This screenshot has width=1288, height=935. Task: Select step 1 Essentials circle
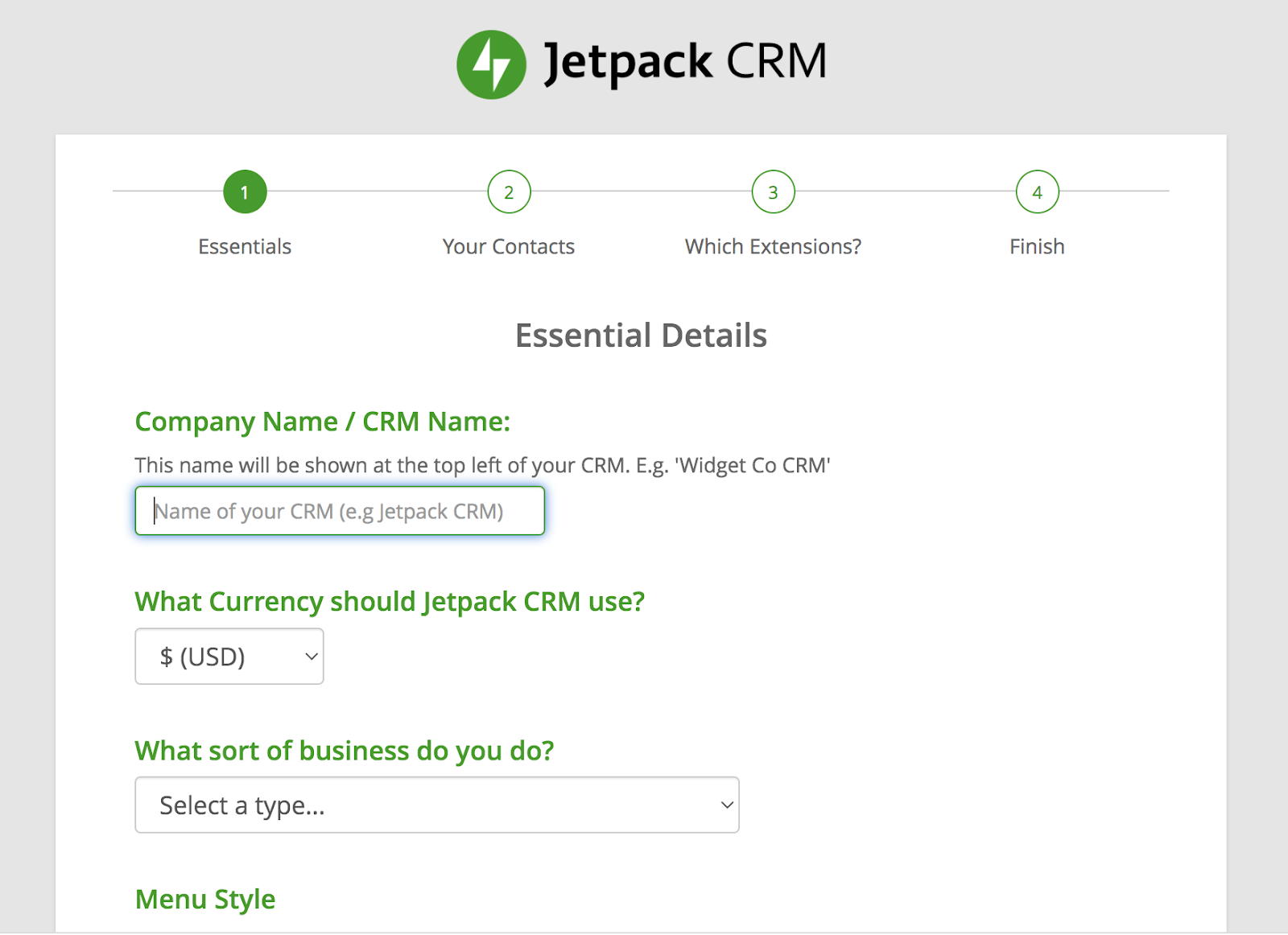click(245, 192)
